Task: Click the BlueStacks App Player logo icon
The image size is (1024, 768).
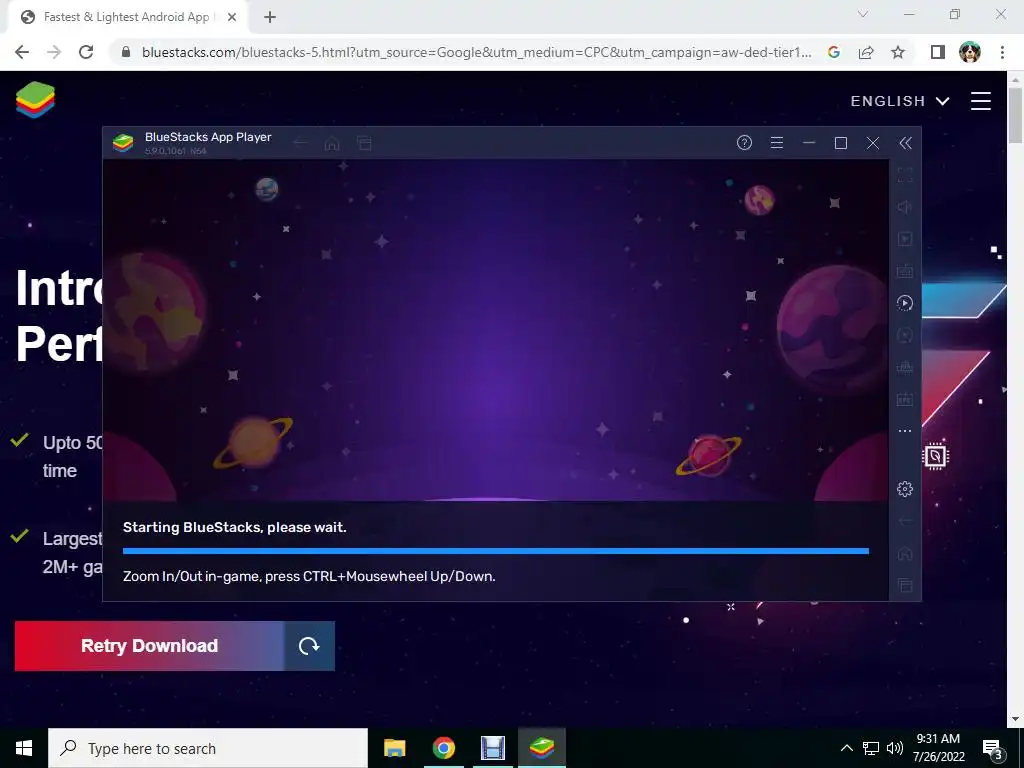Action: point(123,142)
